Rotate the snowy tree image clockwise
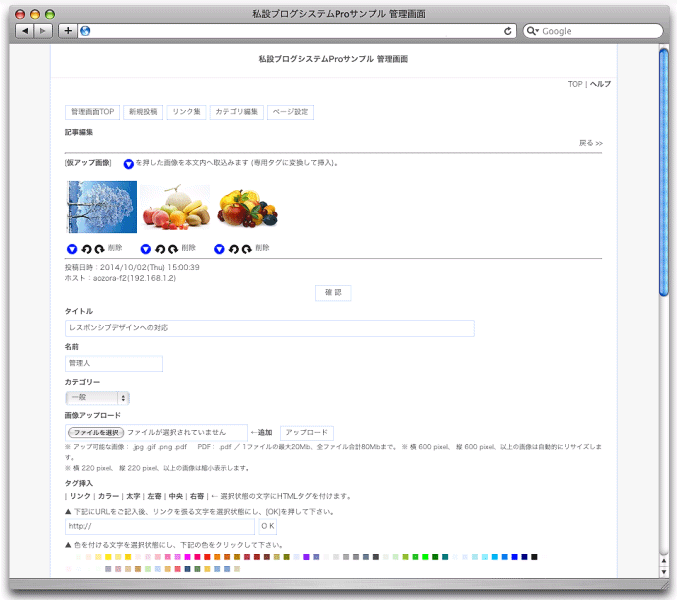 click(99, 248)
